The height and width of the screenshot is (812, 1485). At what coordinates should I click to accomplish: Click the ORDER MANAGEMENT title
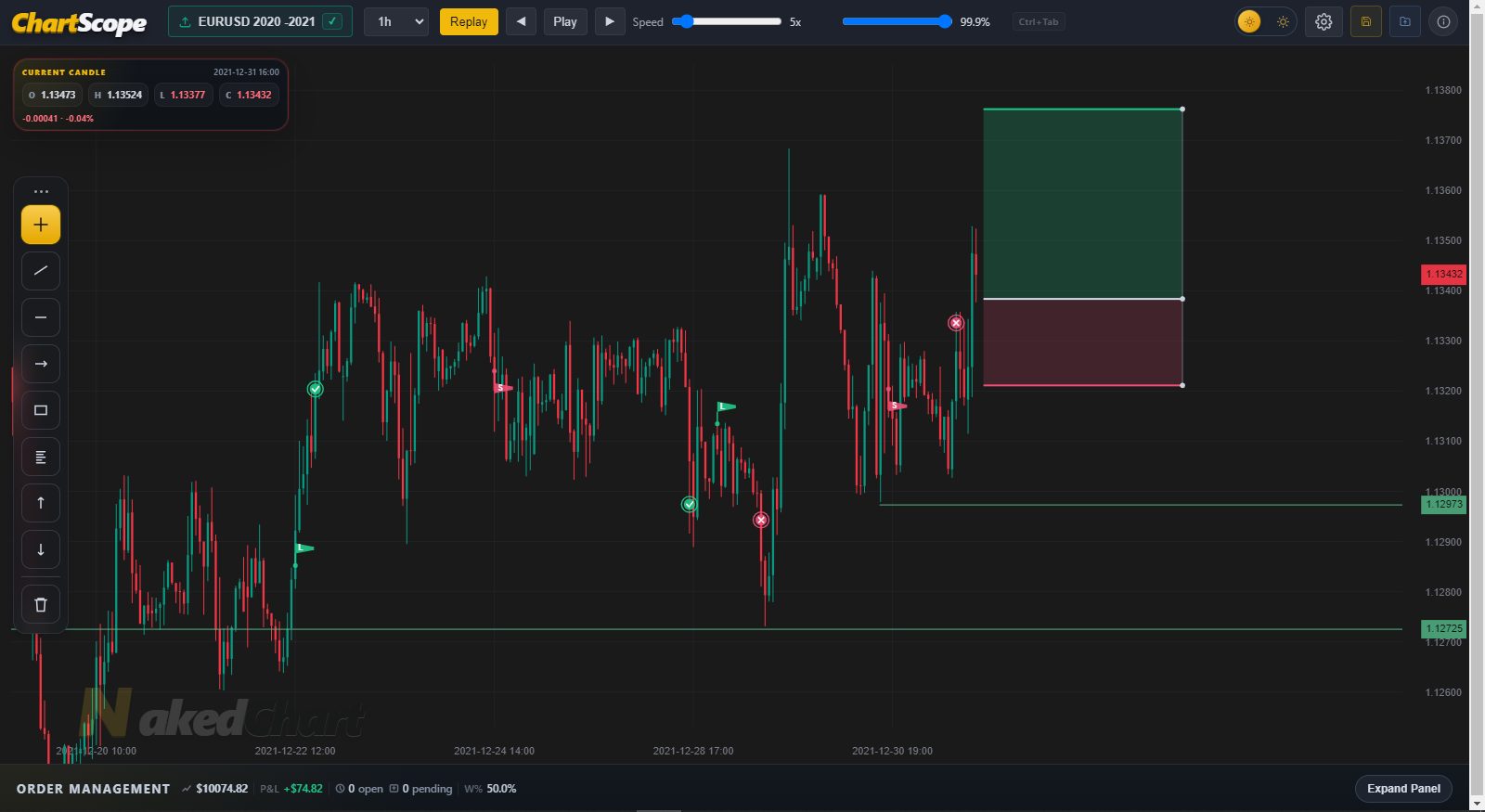point(94,789)
